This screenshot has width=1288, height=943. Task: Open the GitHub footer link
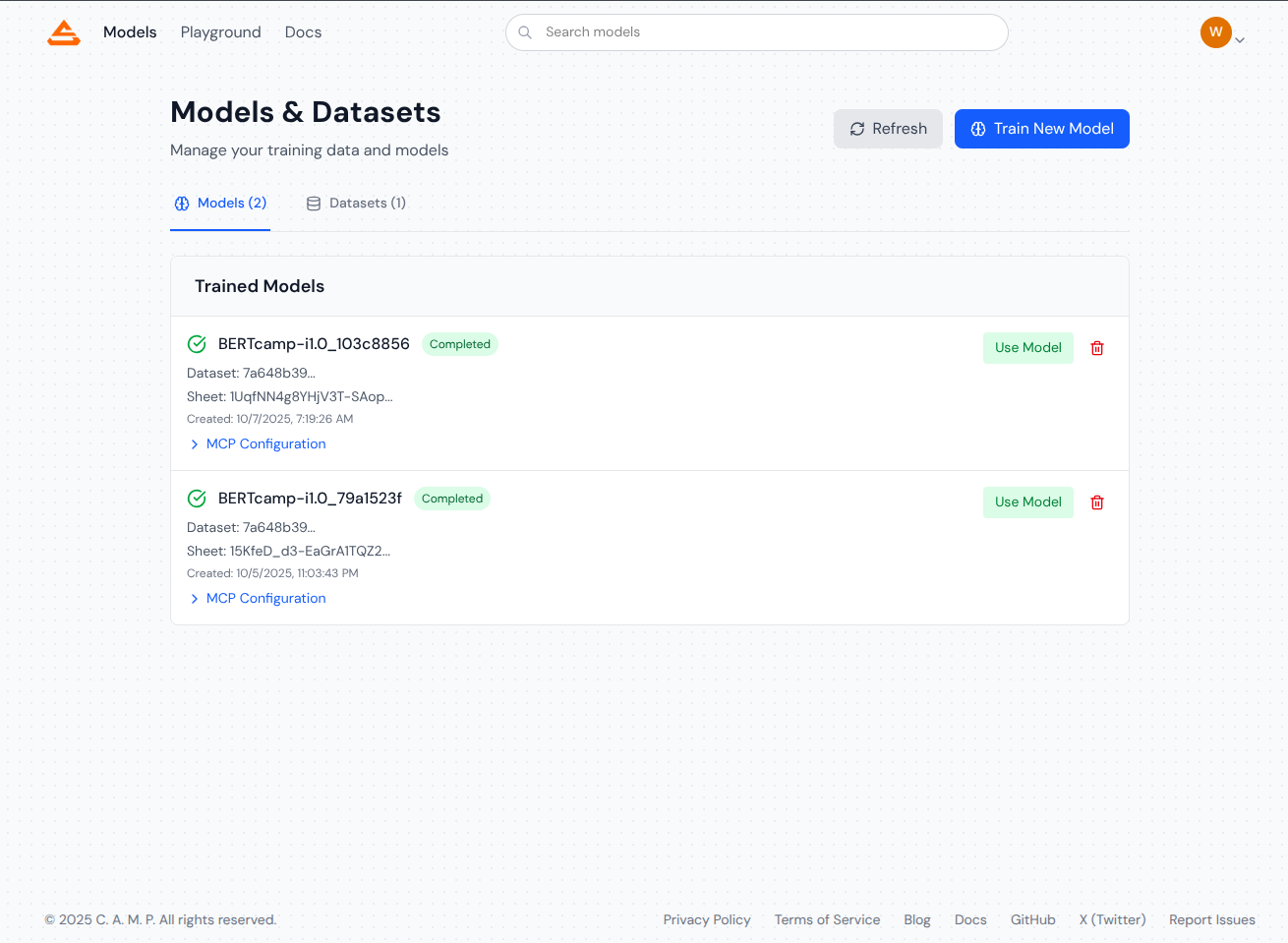[1032, 920]
